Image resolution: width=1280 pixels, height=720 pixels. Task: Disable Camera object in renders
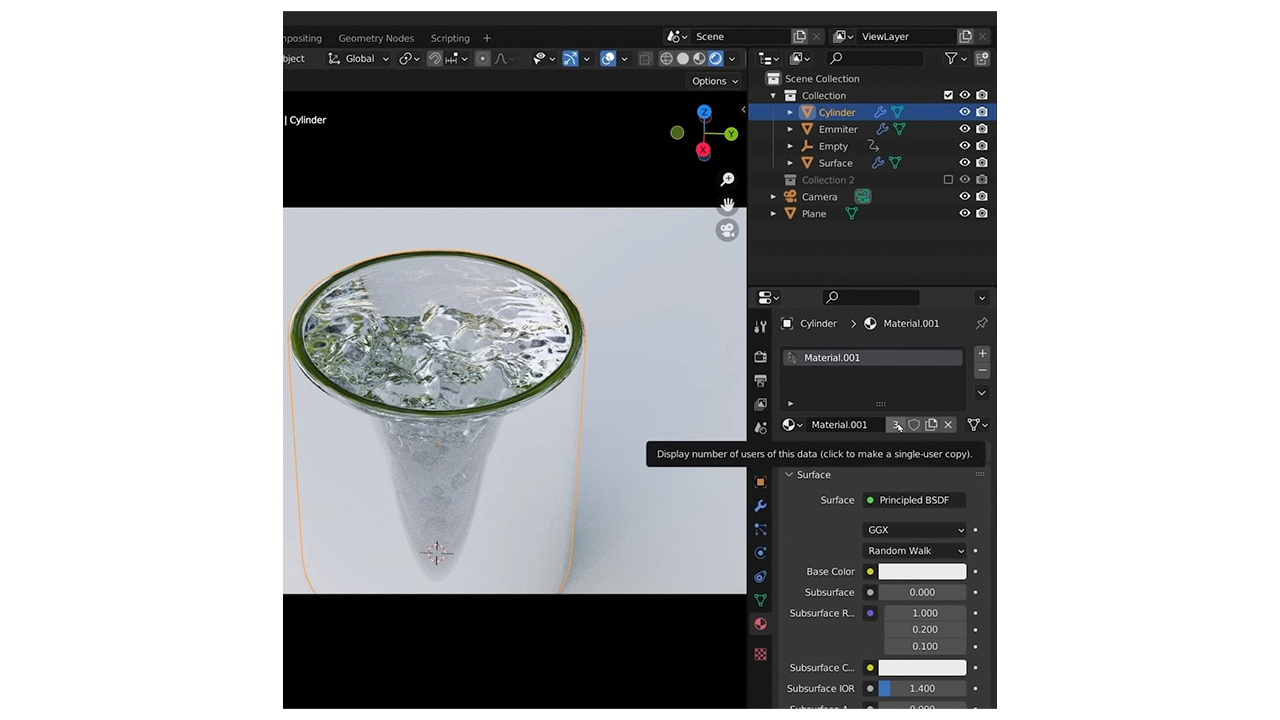[982, 197]
